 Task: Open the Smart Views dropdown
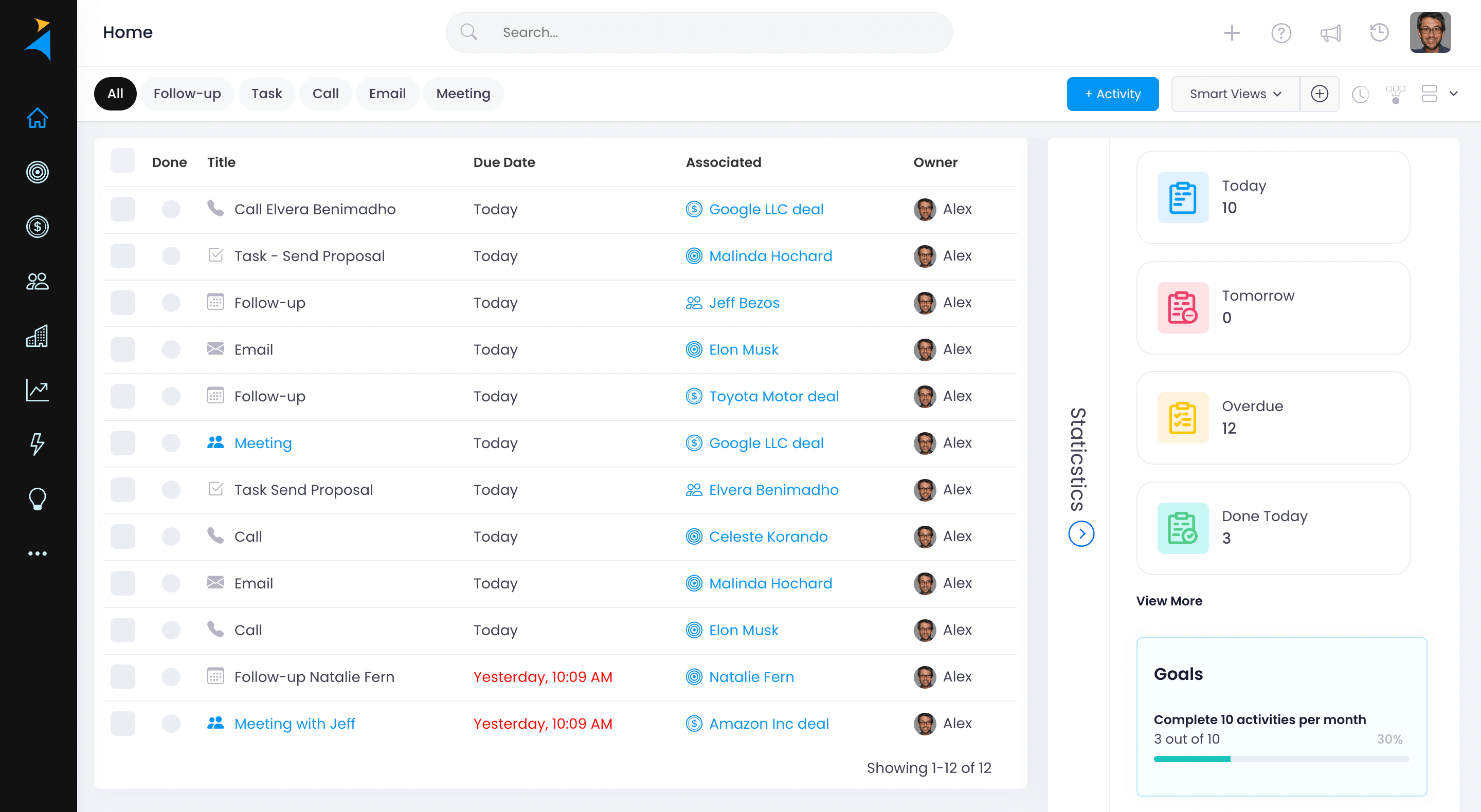1235,94
